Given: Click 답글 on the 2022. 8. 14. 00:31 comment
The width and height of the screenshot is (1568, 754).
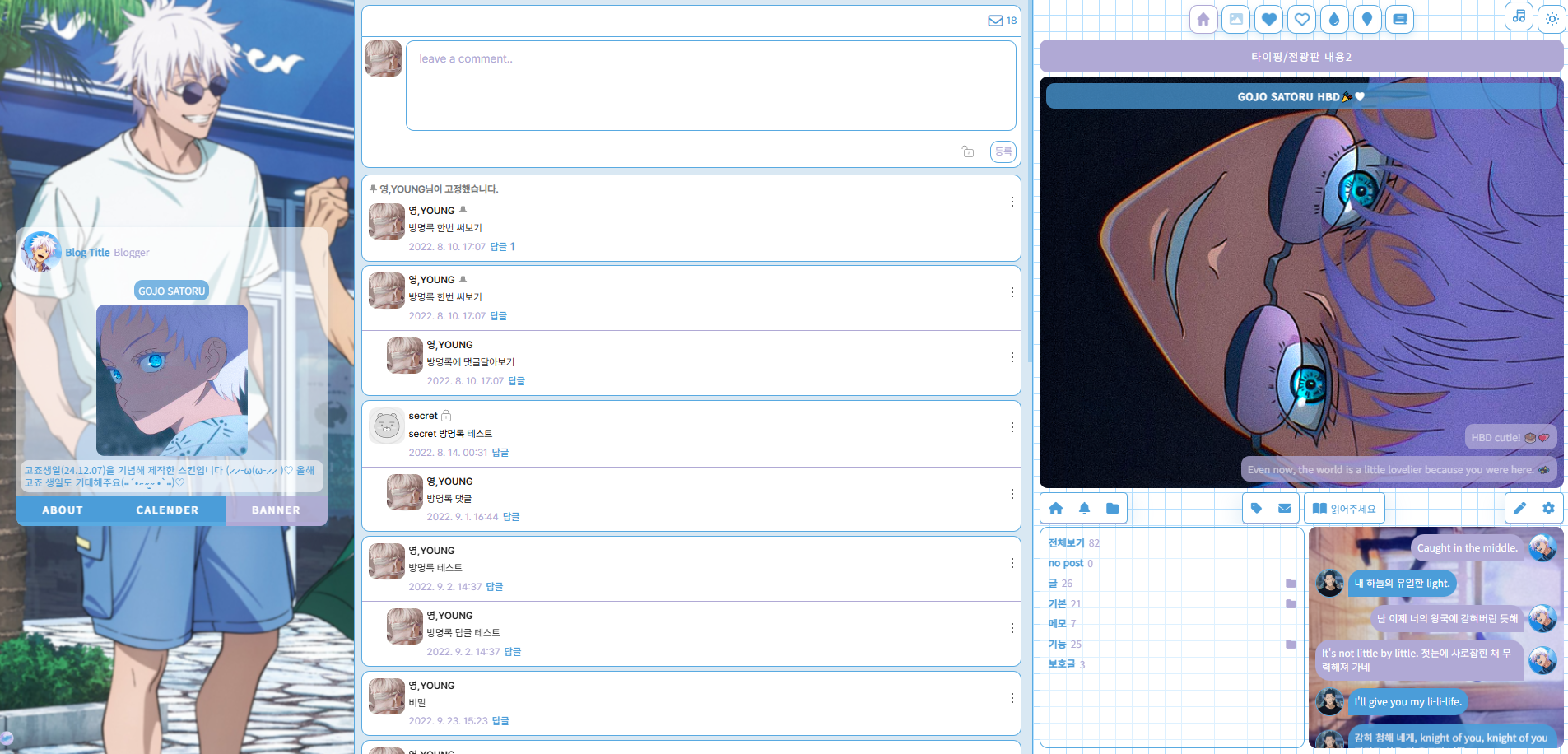Looking at the screenshot, I should point(500,453).
